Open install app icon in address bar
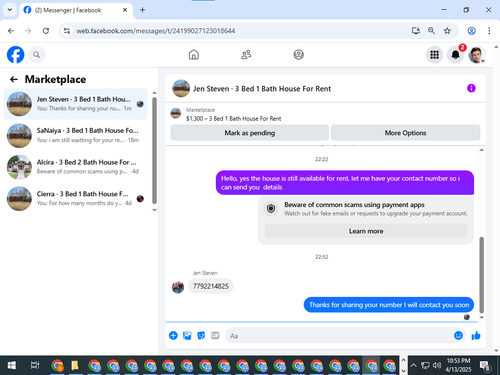Screen dimensions: 500x375 [415, 31]
